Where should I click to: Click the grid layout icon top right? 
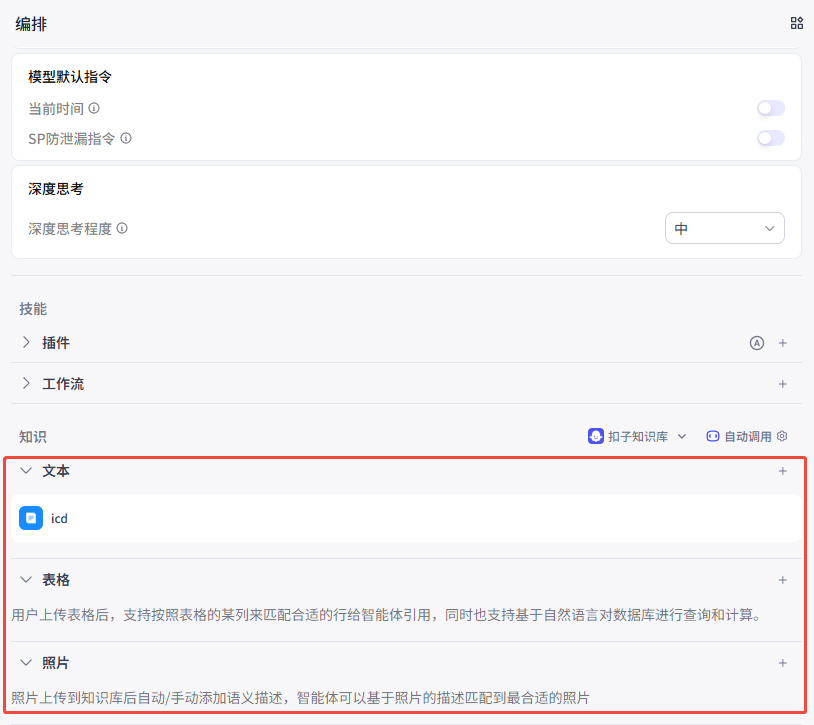[x=796, y=22]
